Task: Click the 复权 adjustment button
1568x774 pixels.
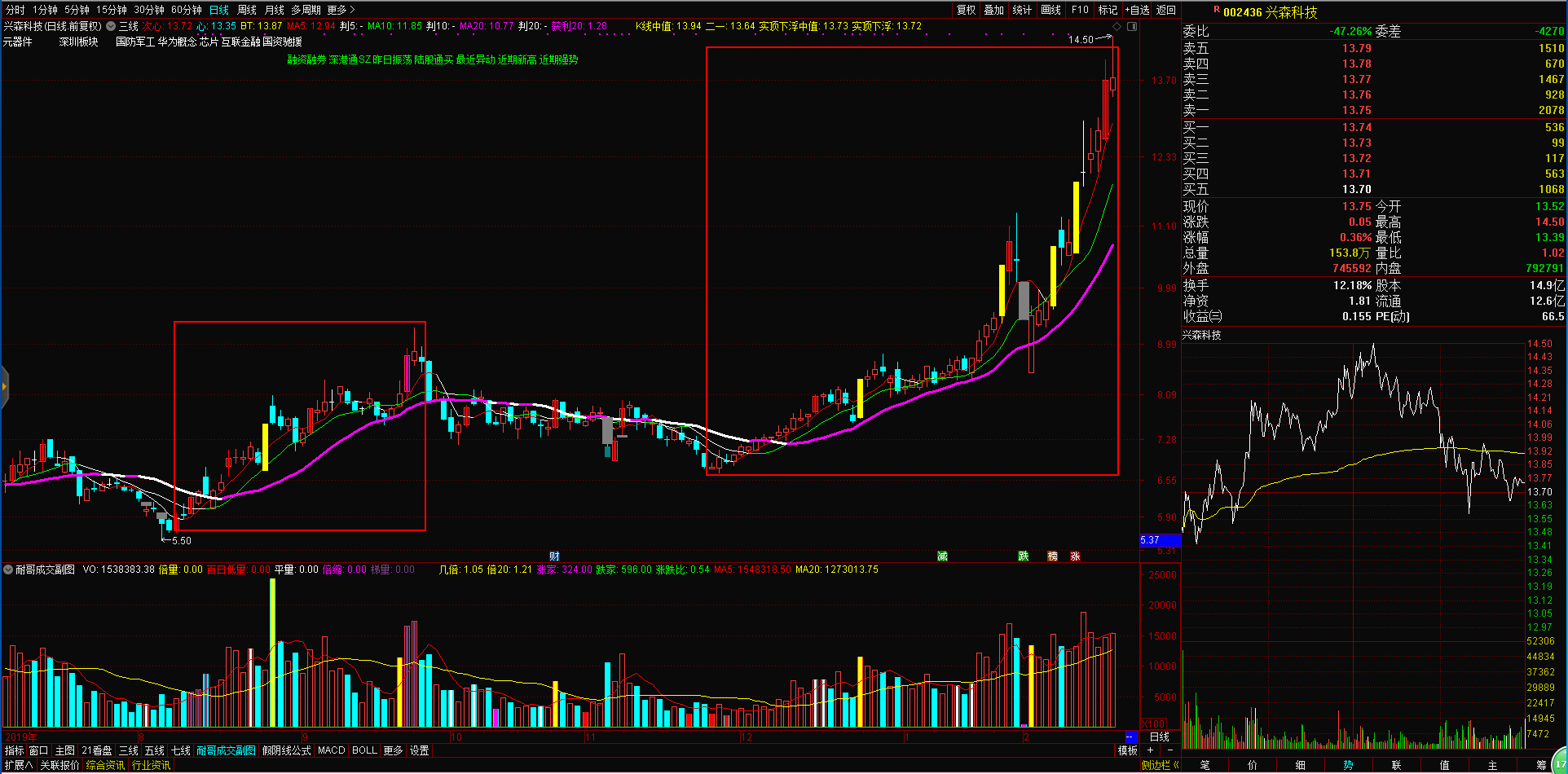Action: coord(967,10)
